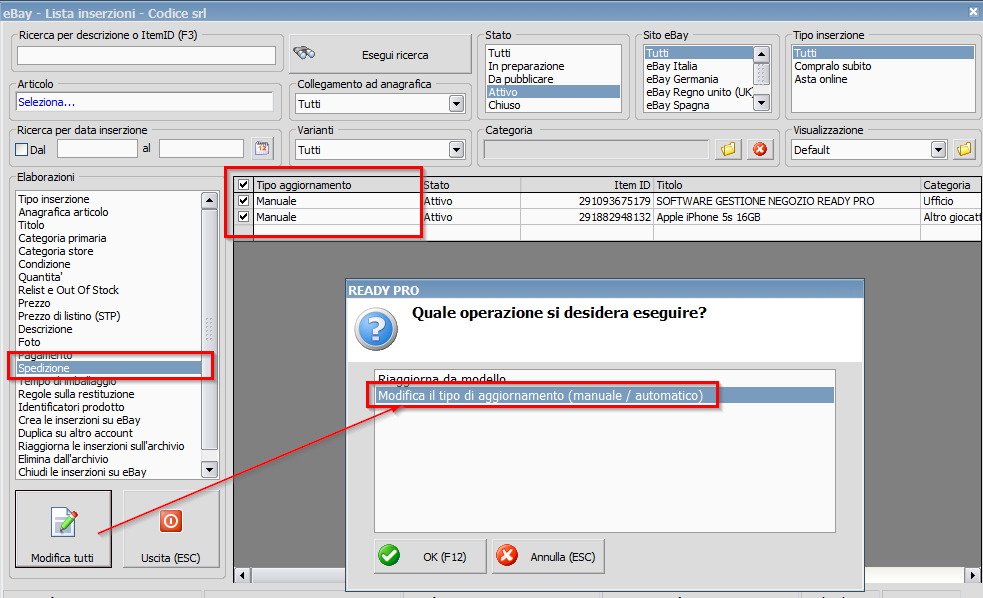Click the table horizontal scroll-left arrow
983x598 pixels.
tap(243, 575)
